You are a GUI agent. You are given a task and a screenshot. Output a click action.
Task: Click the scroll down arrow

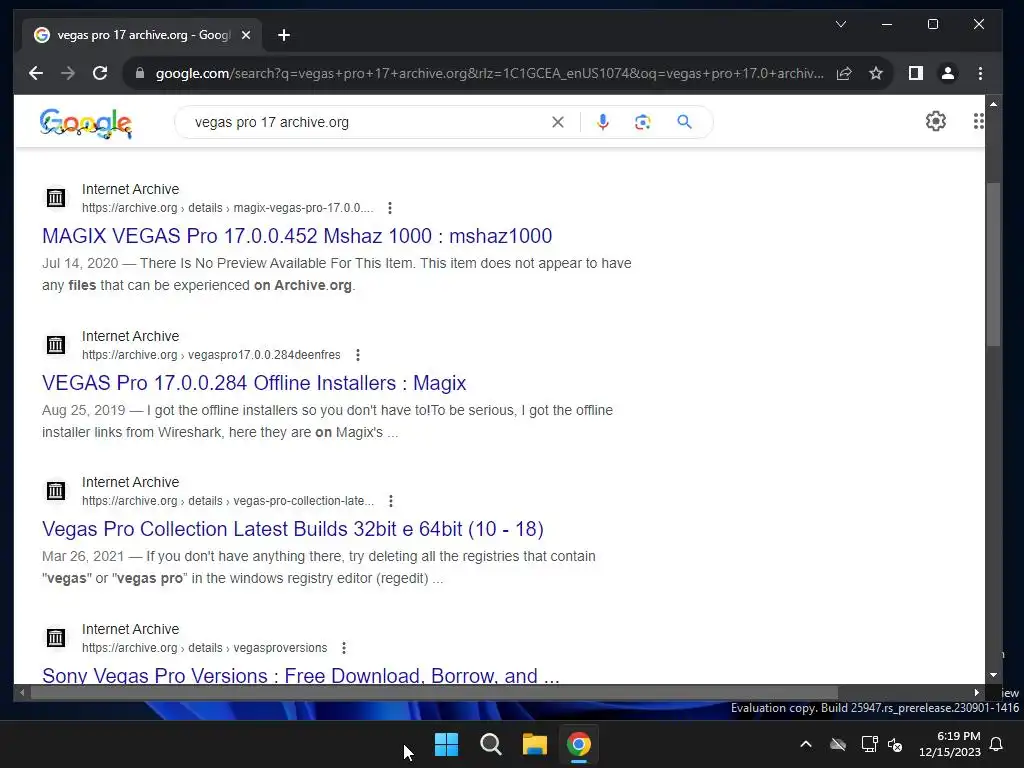(x=993, y=675)
